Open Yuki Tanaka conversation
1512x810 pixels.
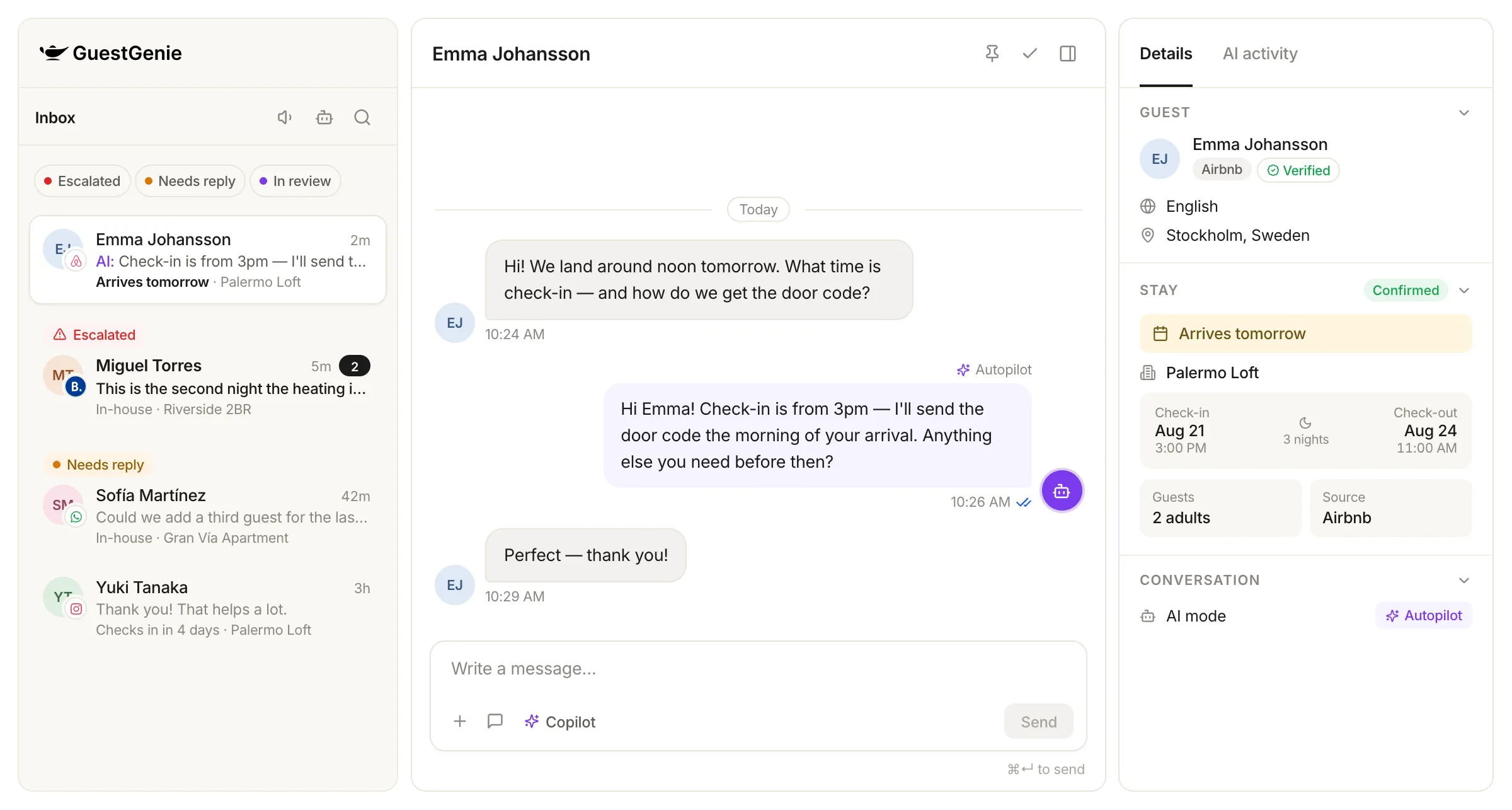(208, 608)
